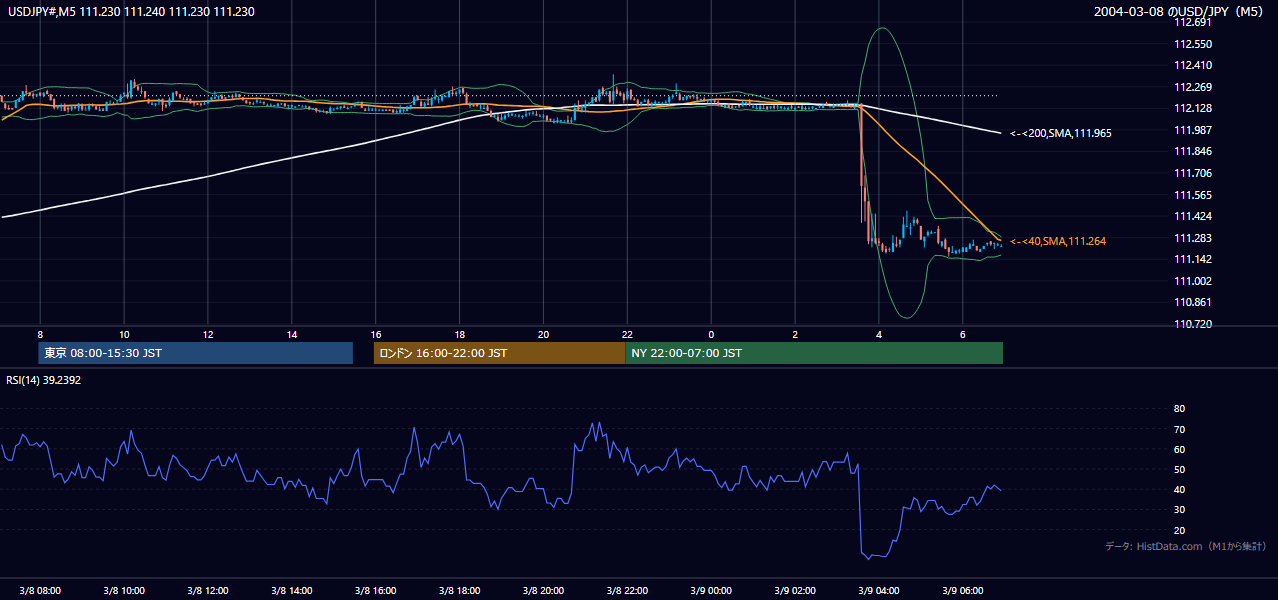Click price axis value 111.565
1278x600 pixels.
[x=1192, y=195]
